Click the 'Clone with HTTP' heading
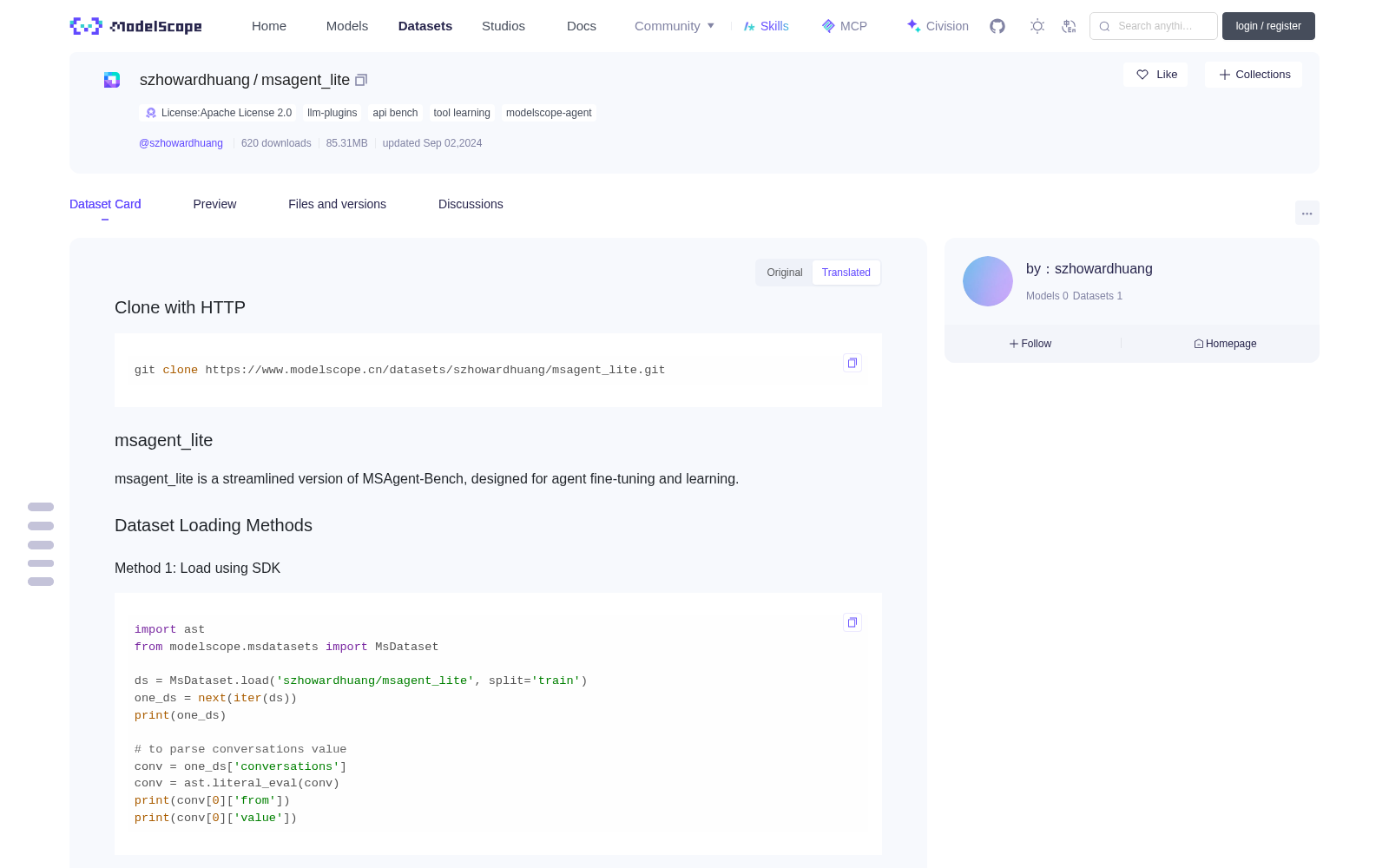The width and height of the screenshot is (1389, 868). [x=180, y=307]
